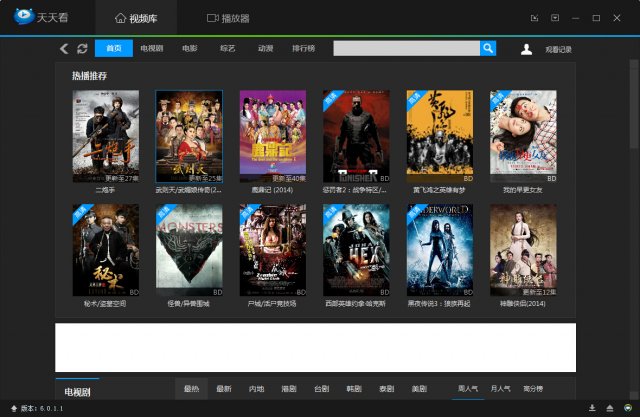The height and width of the screenshot is (417, 640).
Task: Select the 最热 filter tab
Action: point(191,388)
